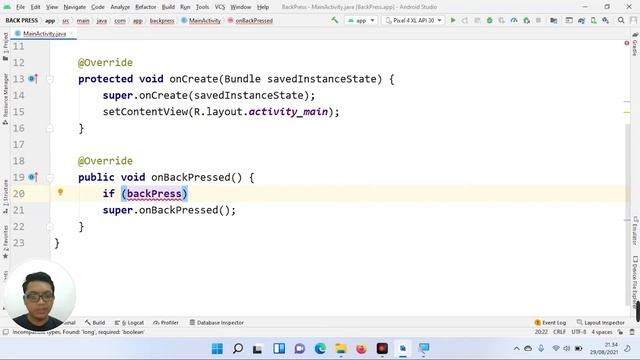This screenshot has width=640, height=360.
Task: Click the read-only lock icon in status bar
Action: tap(620, 332)
